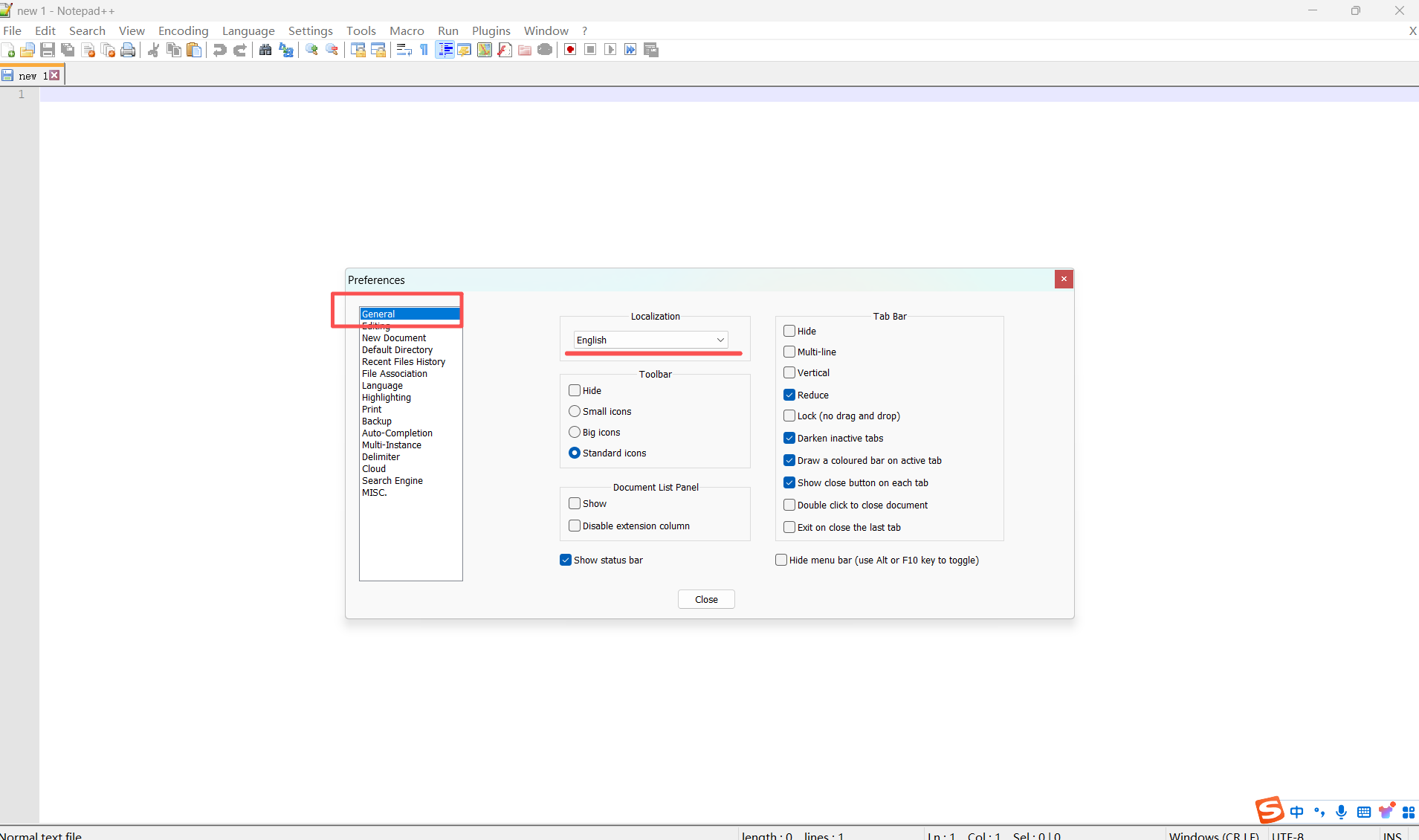Screen dimensions: 1419x840
Task: Uncheck Show status bar
Action: (x=566, y=560)
